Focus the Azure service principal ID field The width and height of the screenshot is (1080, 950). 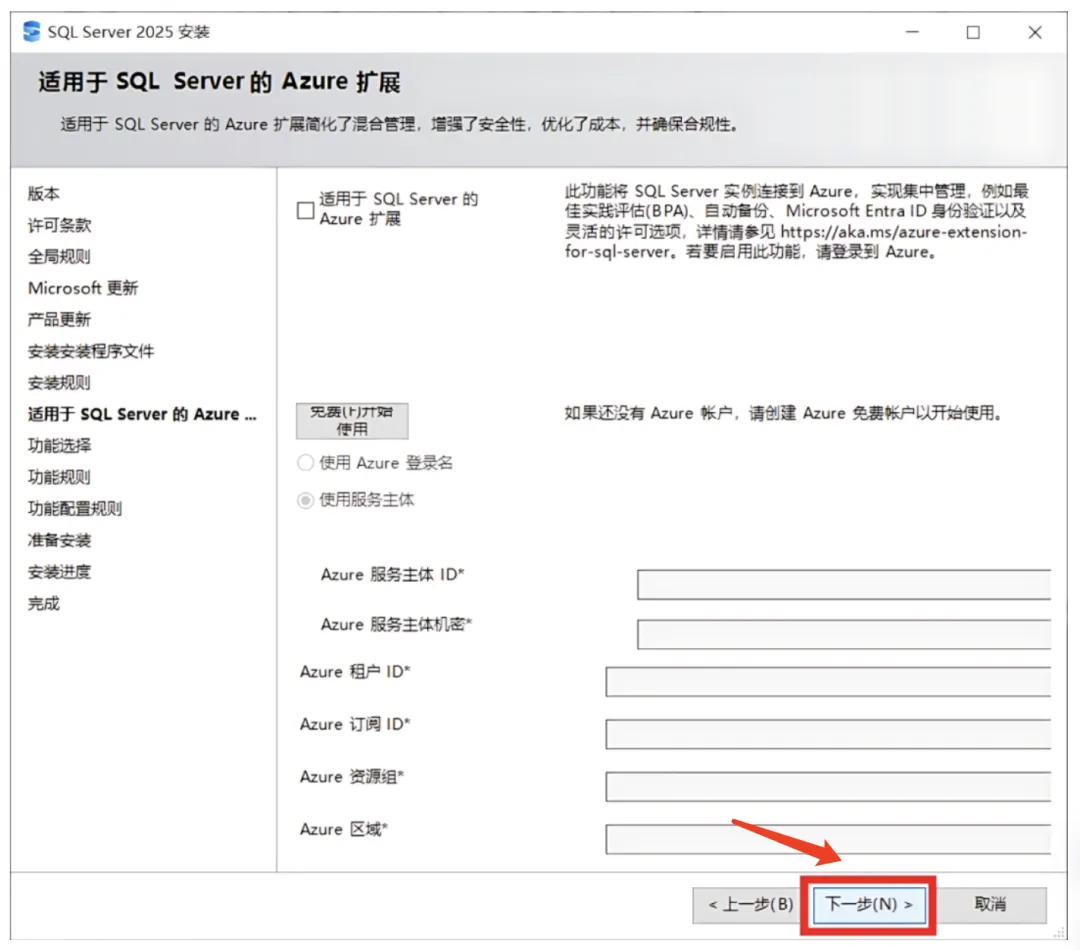(844, 585)
